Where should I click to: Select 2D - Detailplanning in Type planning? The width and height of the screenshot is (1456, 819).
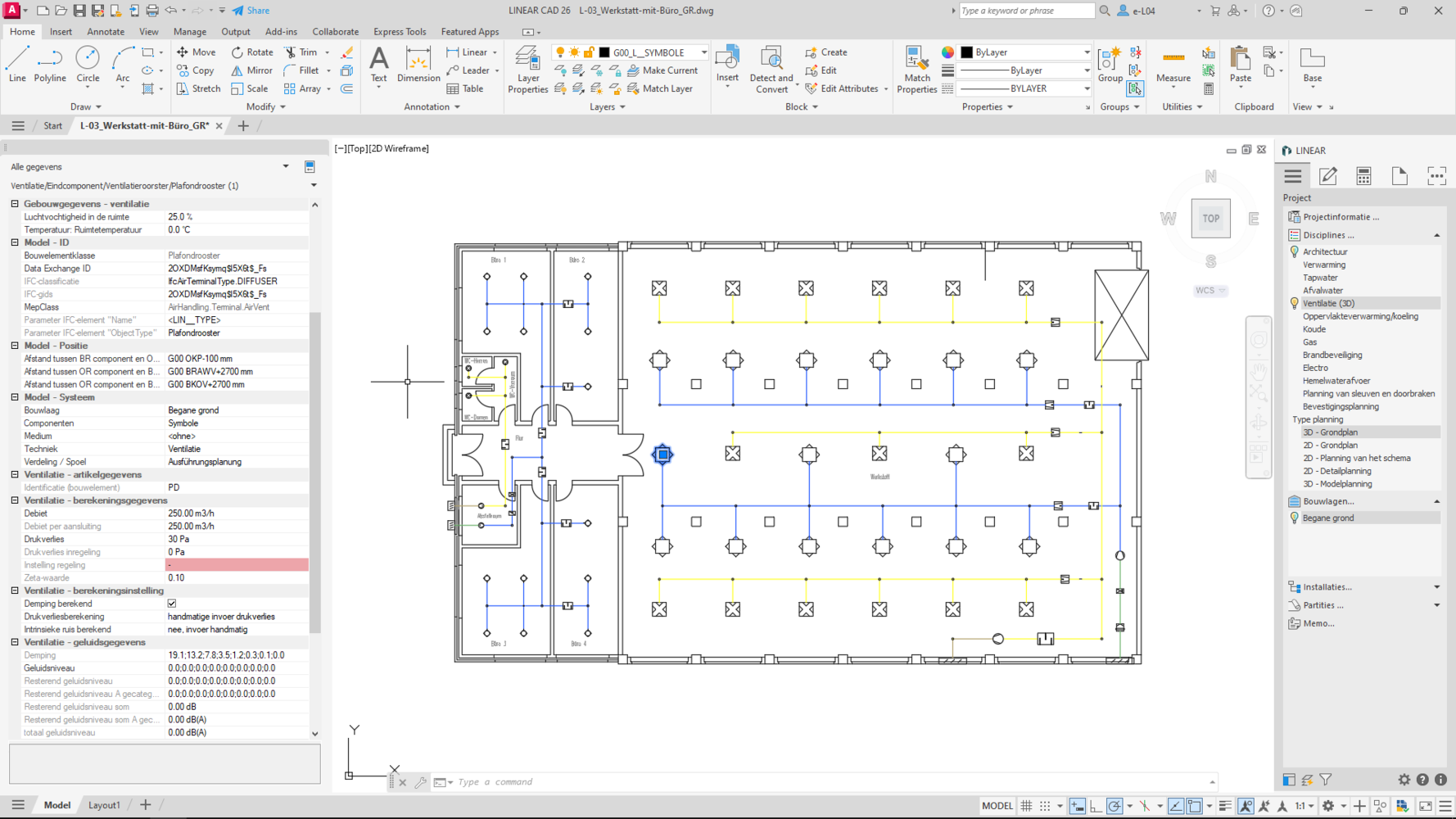(1336, 471)
